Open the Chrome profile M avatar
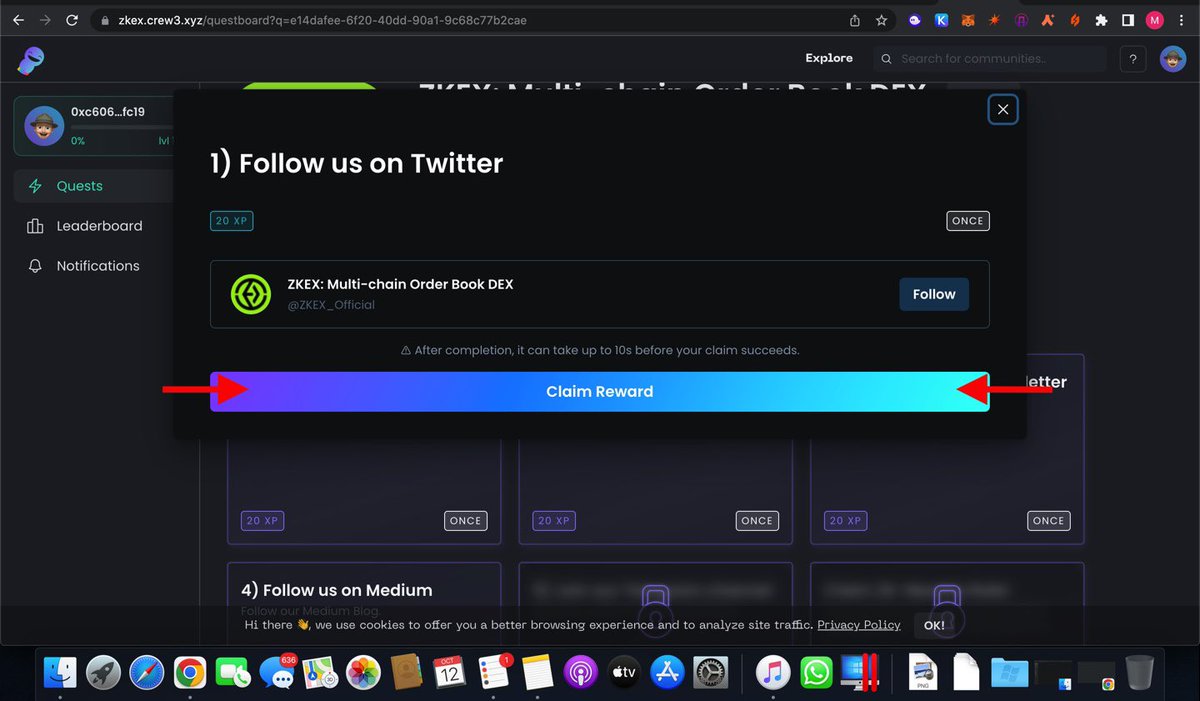Viewport: 1200px width, 701px height. 1155,20
